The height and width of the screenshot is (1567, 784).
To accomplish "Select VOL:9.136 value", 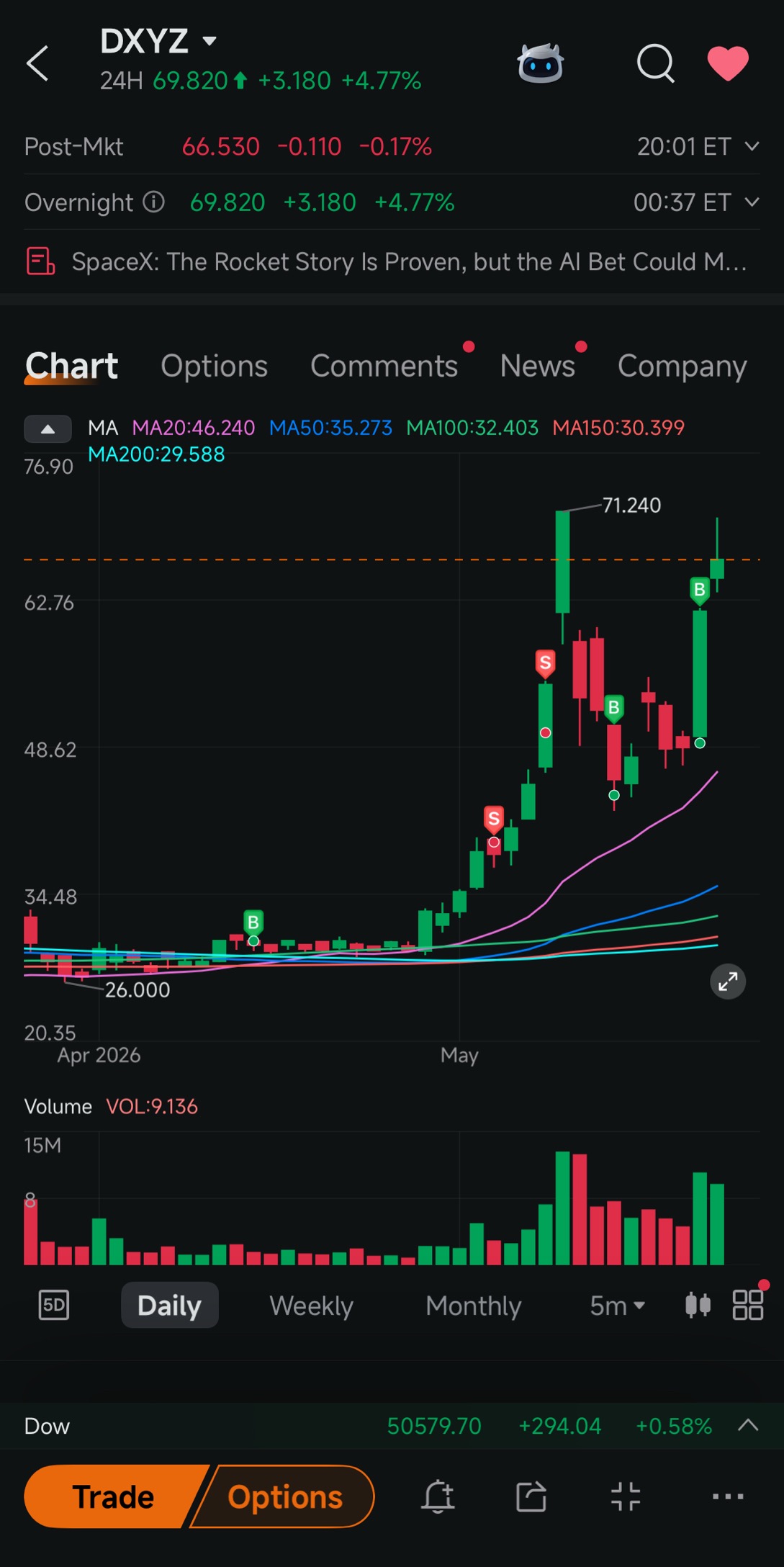I will 152,1107.
